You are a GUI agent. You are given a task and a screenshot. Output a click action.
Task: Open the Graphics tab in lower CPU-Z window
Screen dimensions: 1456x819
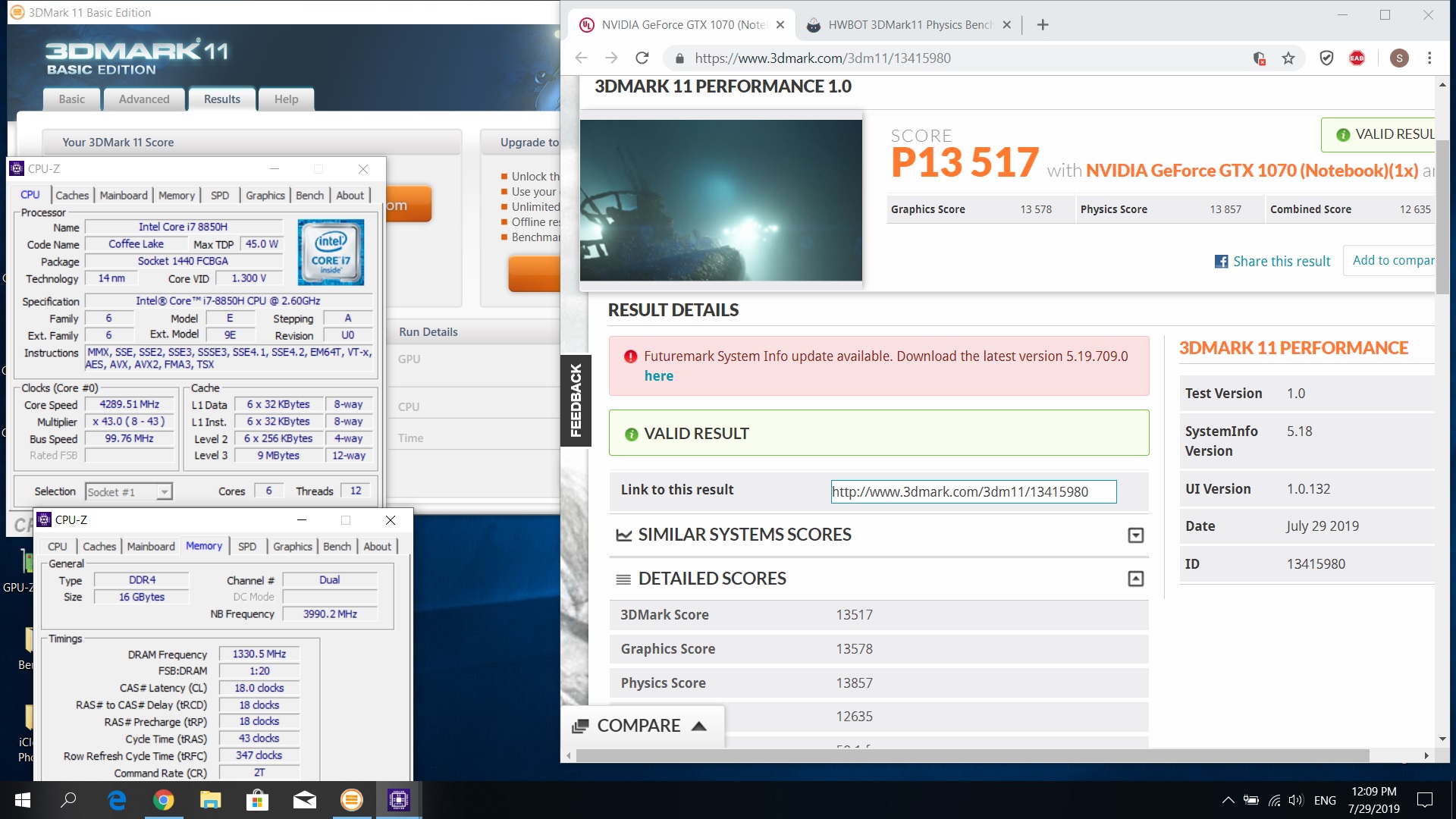pyautogui.click(x=293, y=546)
